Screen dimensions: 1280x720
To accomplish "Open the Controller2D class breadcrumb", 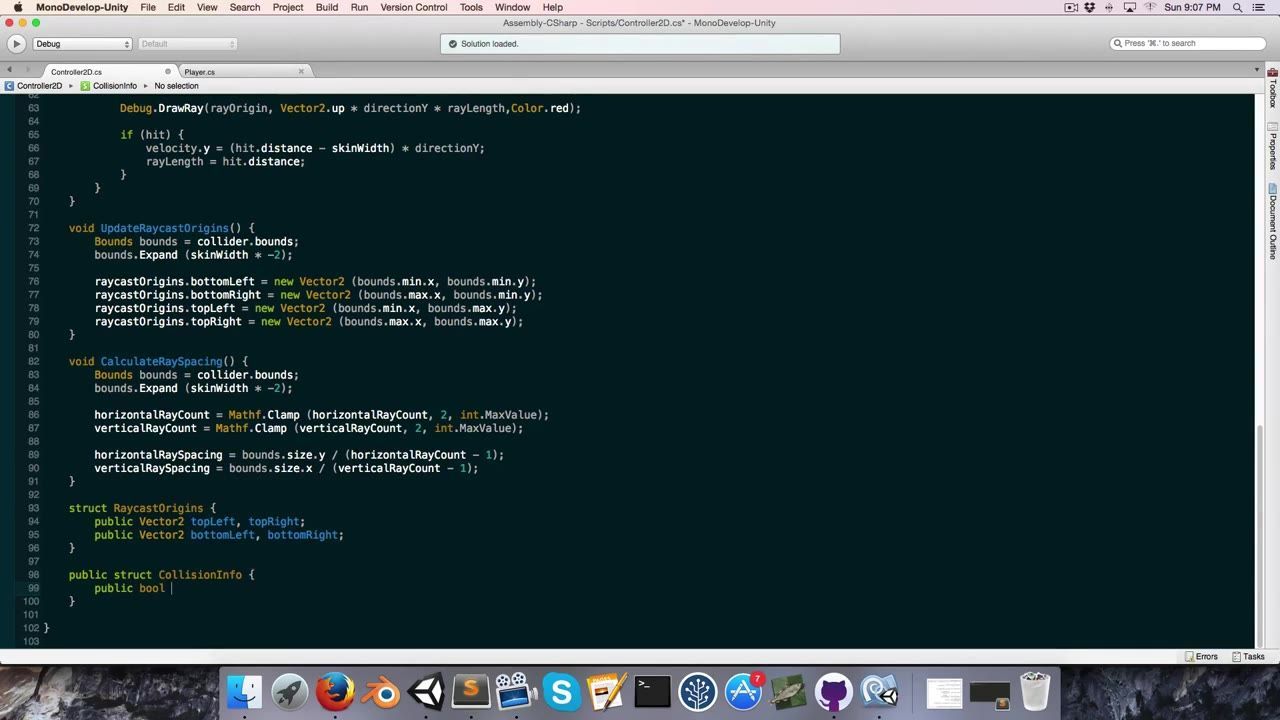I will (x=33, y=86).
